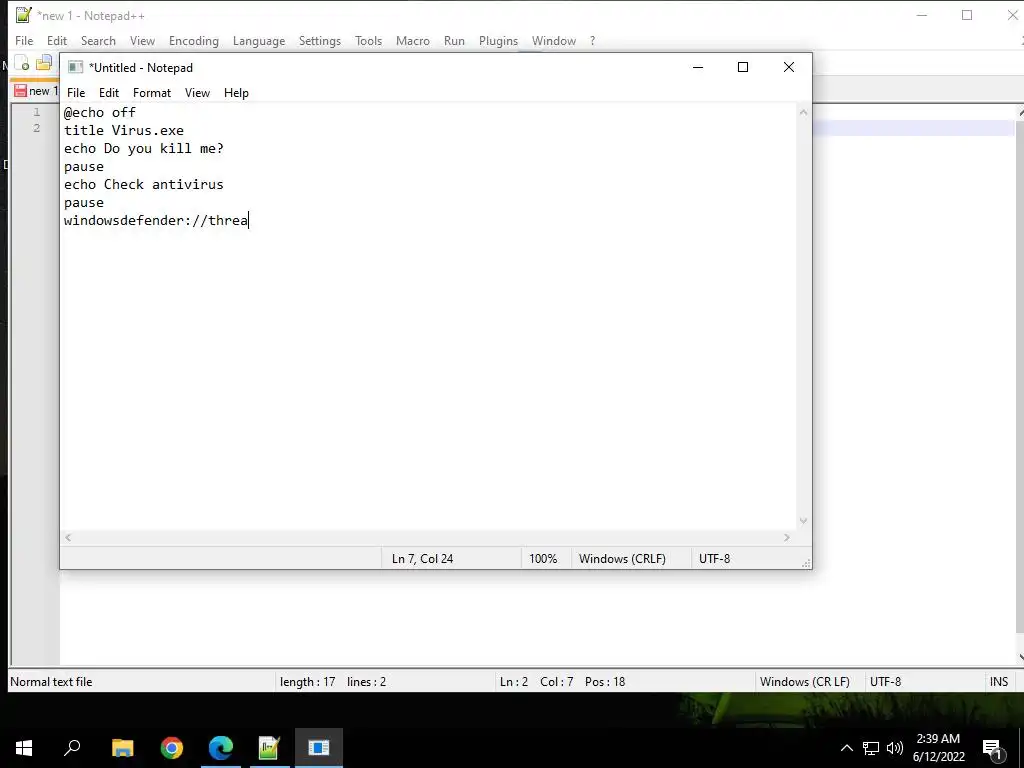This screenshot has width=1024, height=768.
Task: Open Windows Start menu
Action: [x=24, y=748]
